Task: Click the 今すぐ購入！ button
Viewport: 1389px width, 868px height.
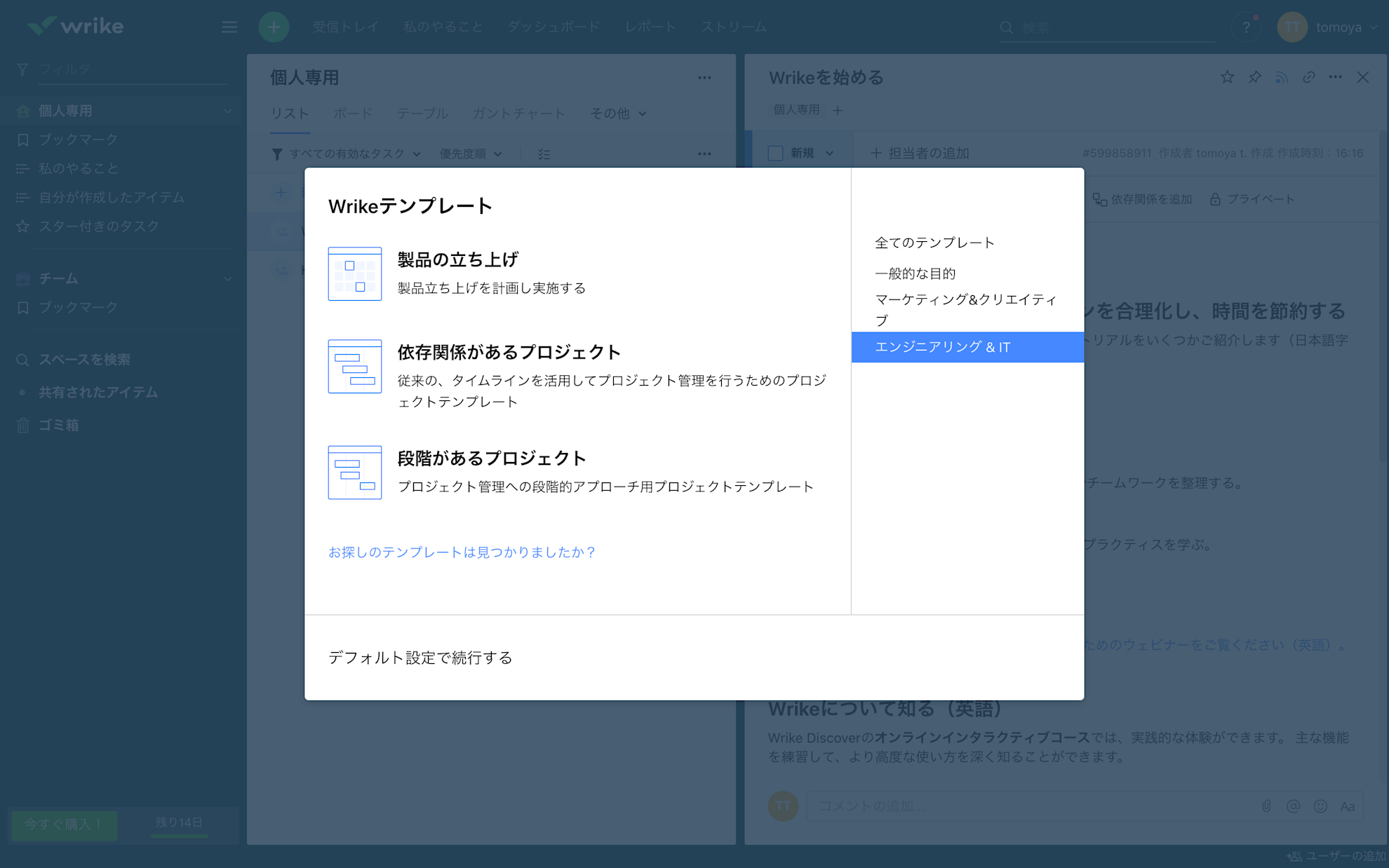Action: [x=64, y=824]
